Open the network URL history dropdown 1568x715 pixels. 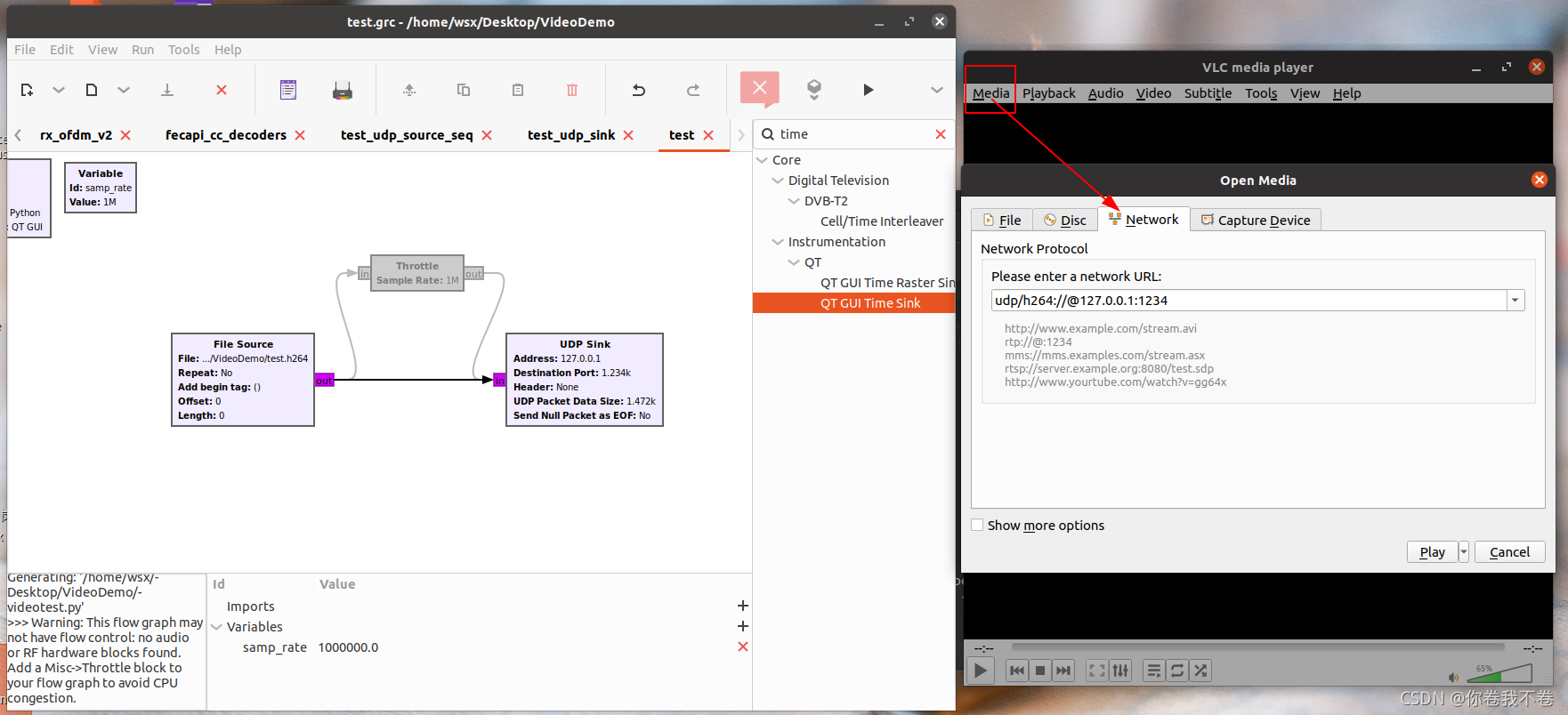click(1515, 301)
